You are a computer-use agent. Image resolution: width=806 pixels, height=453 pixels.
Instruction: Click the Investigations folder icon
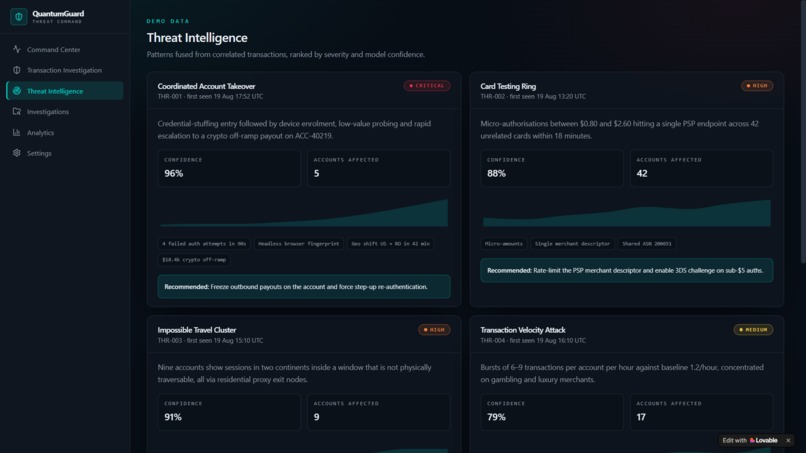point(17,112)
